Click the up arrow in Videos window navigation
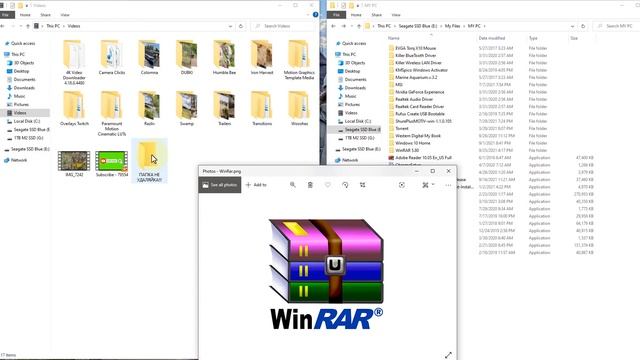The height and width of the screenshot is (360, 640). coord(28,26)
